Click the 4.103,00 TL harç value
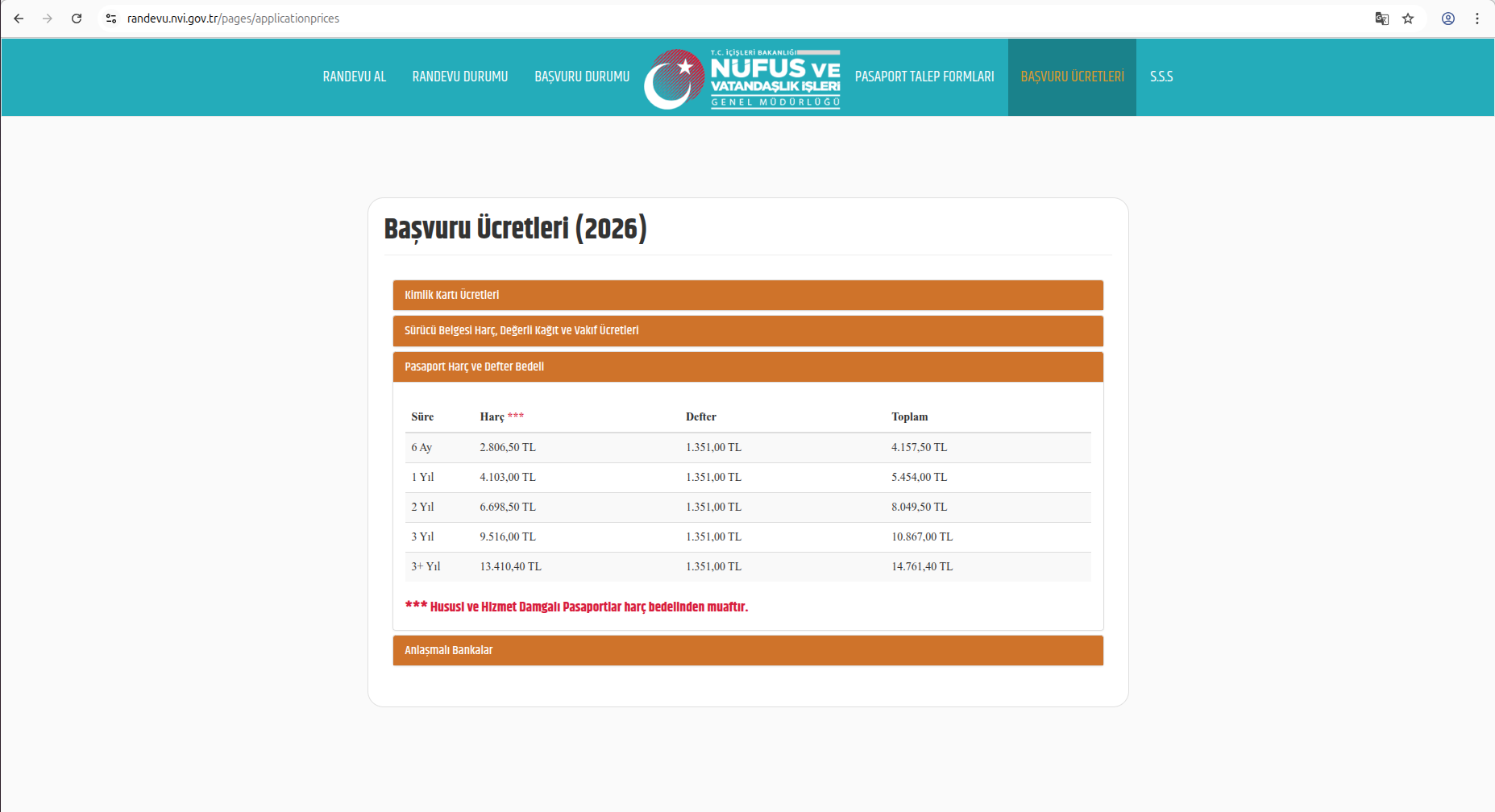The height and width of the screenshot is (812, 1495). 508,477
